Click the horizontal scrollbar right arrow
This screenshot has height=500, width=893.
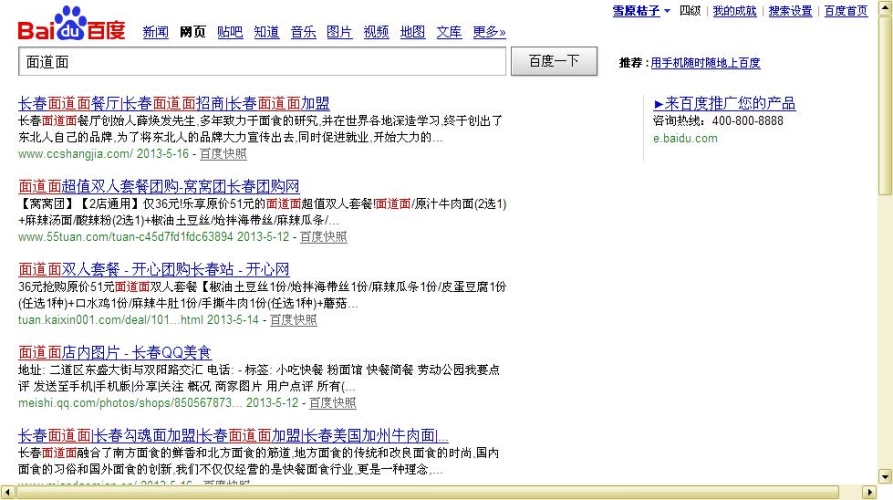[869, 492]
